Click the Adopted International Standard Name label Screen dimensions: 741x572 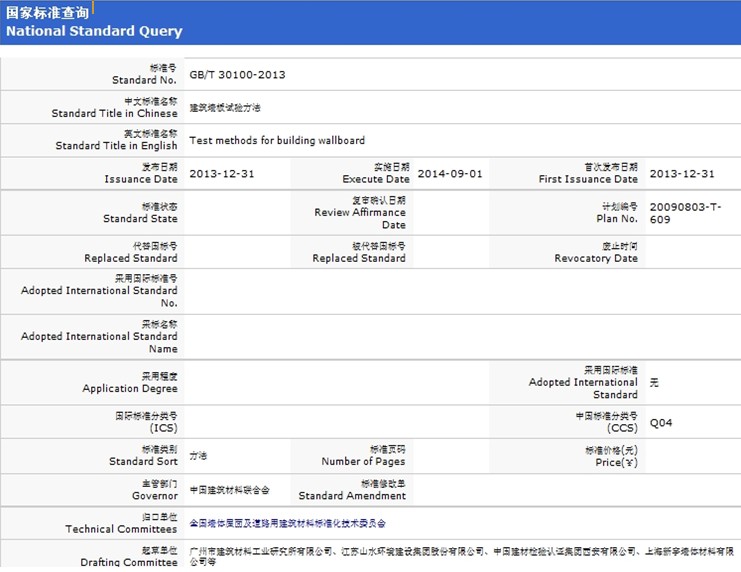(x=99, y=337)
